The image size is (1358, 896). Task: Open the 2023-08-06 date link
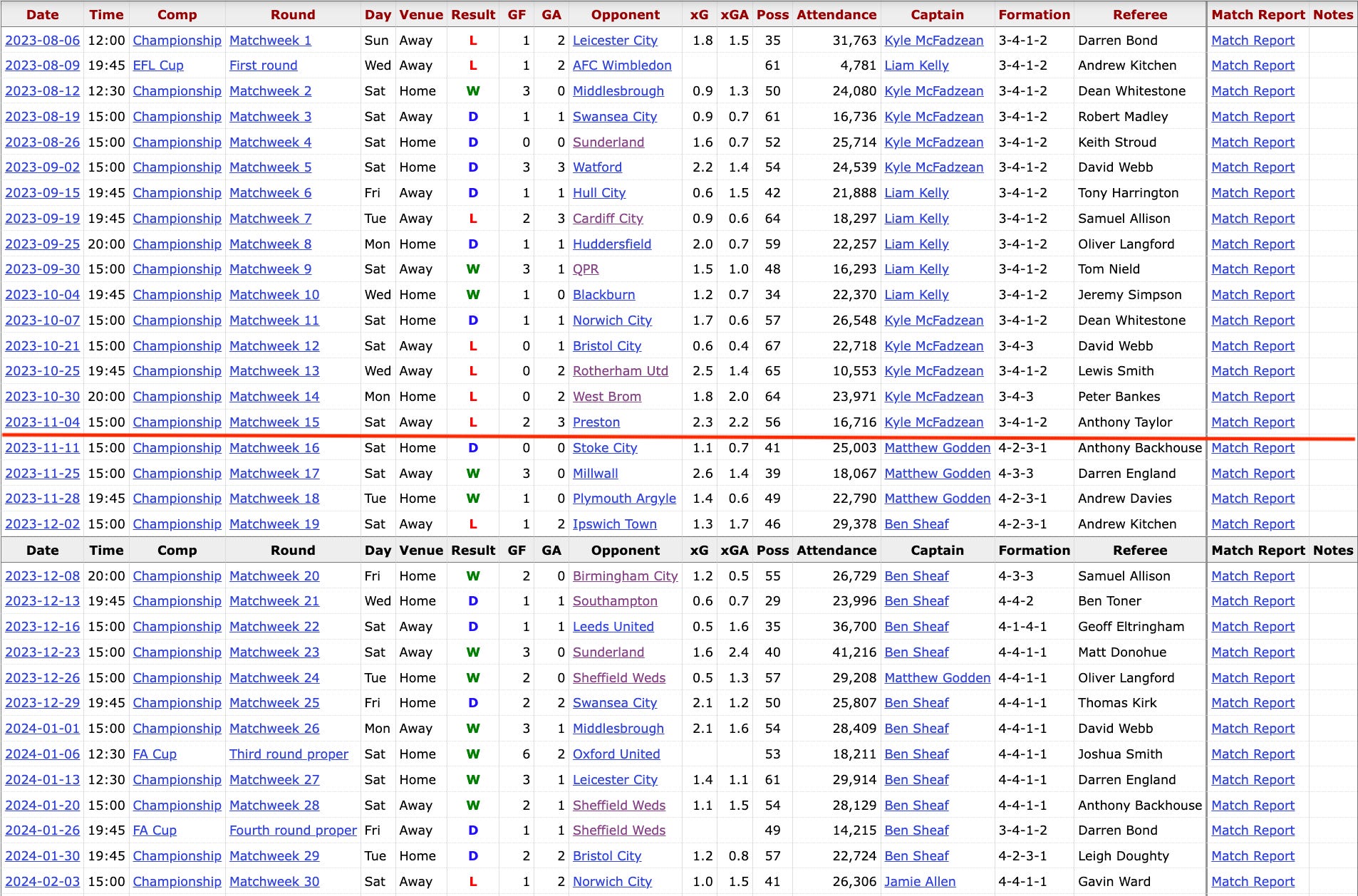pos(43,41)
